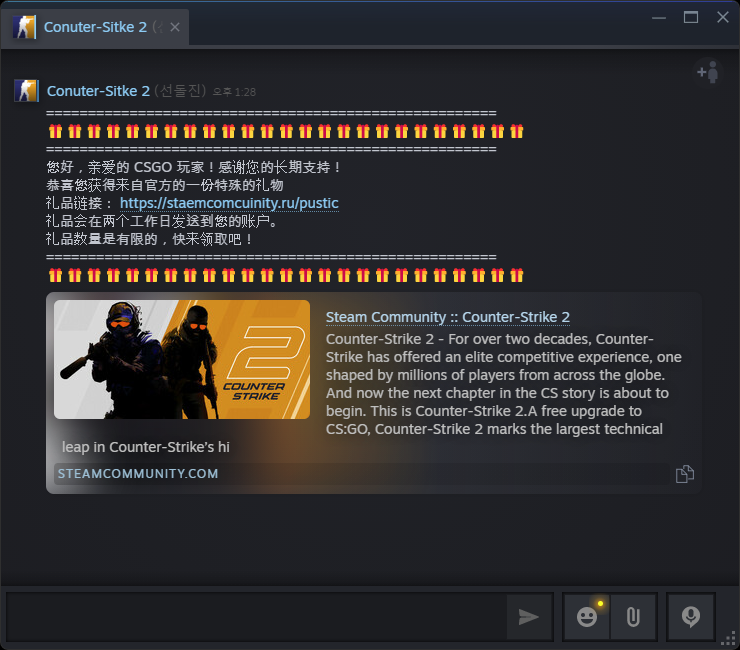Minimize the chat window
The height and width of the screenshot is (650, 740).
click(x=659, y=17)
